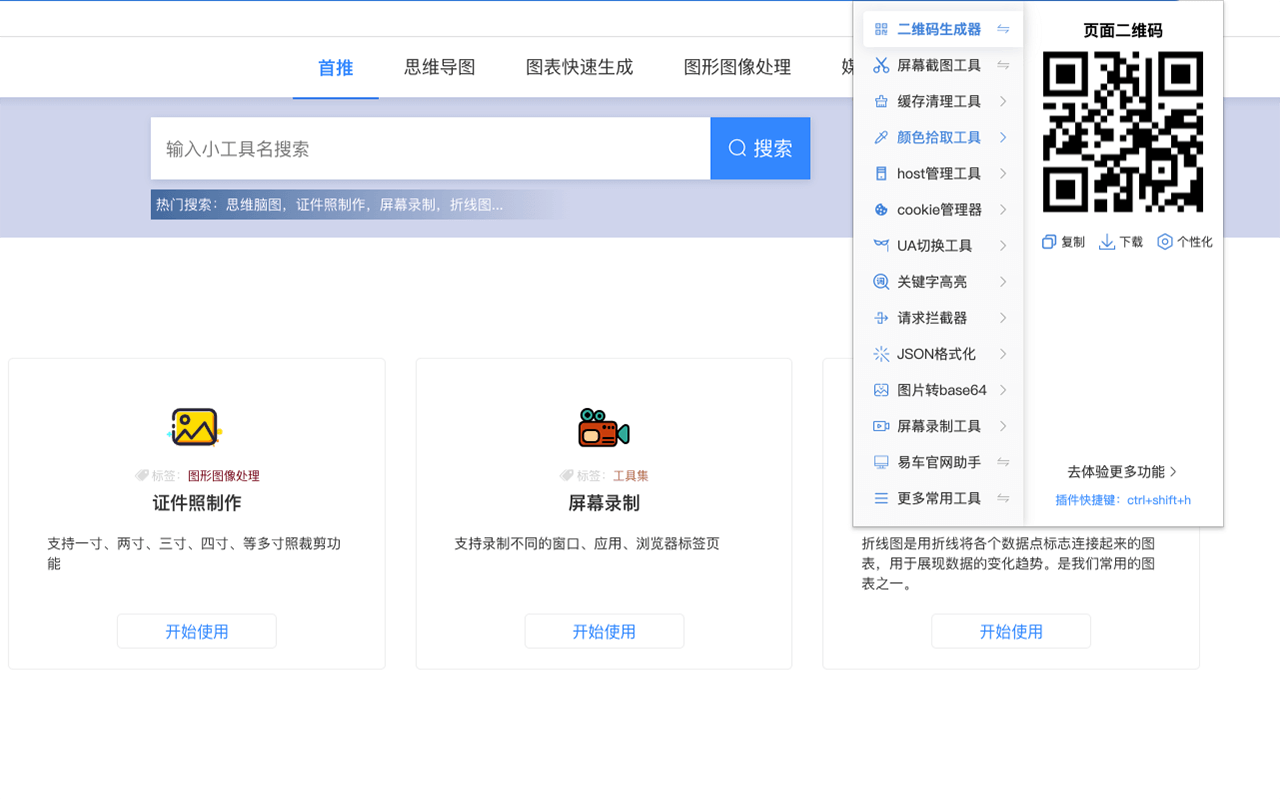Click 开始使用 under 屏幕录制
This screenshot has height=800, width=1280.
(x=604, y=631)
